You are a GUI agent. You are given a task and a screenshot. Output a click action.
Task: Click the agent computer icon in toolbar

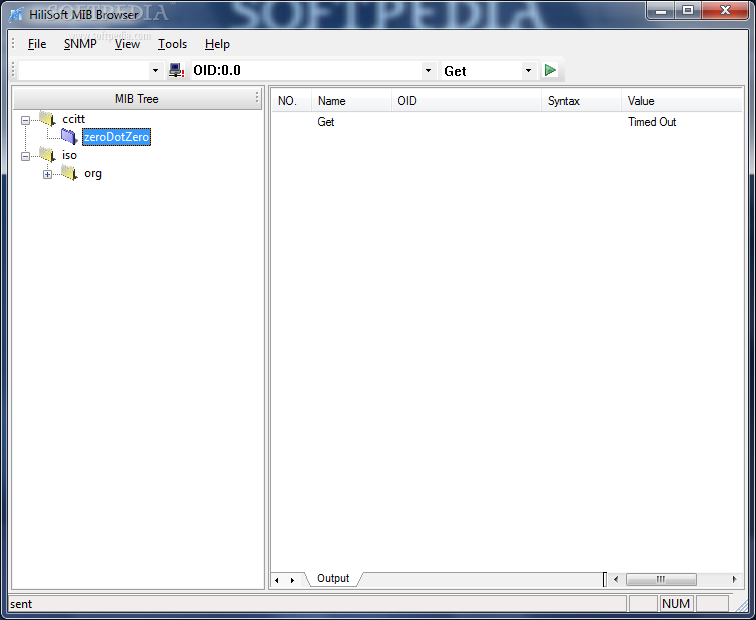click(176, 70)
